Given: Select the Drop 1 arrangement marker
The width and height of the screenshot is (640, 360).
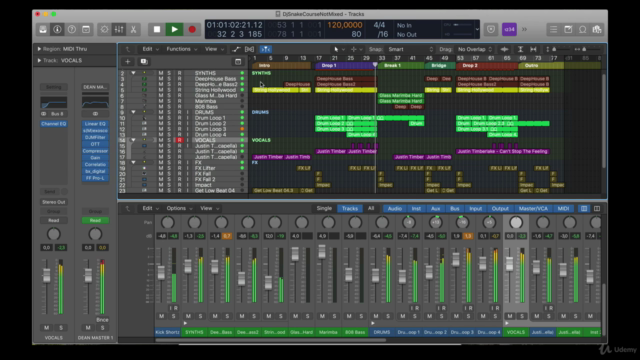Looking at the screenshot, I should 345,66.
